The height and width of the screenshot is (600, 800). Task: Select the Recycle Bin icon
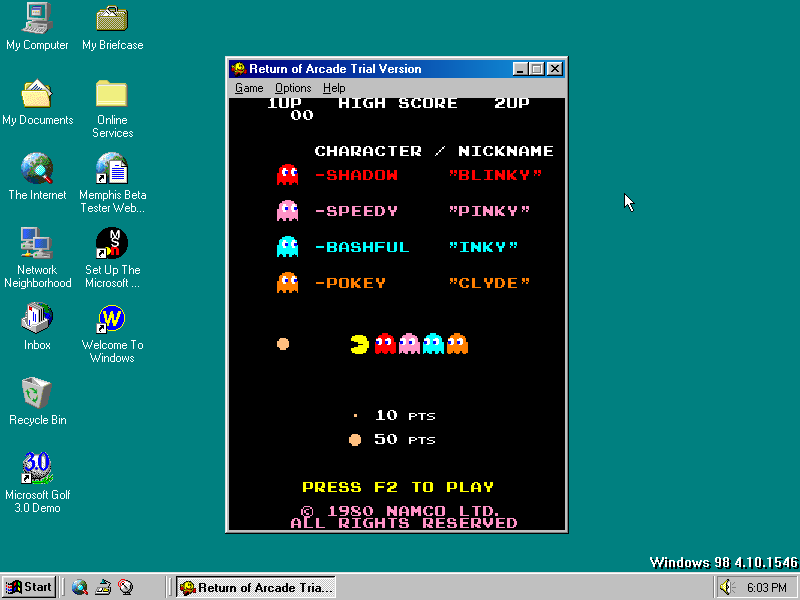37,402
